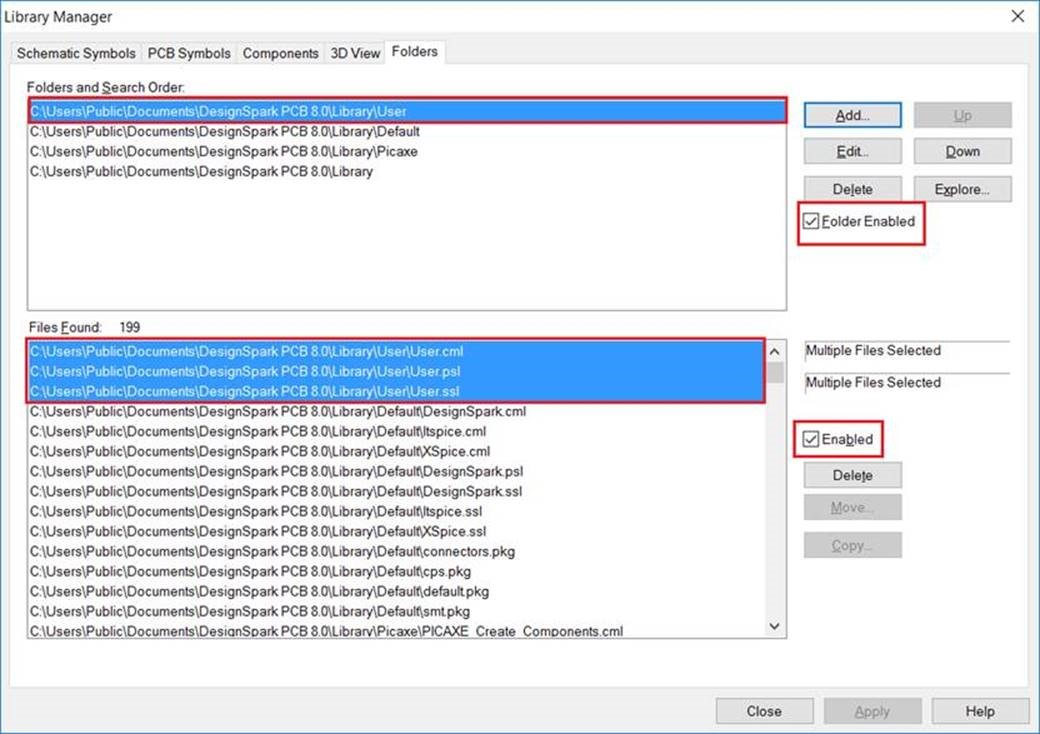
Task: Uncheck the Enabled checkbox for files
Action: 811,439
